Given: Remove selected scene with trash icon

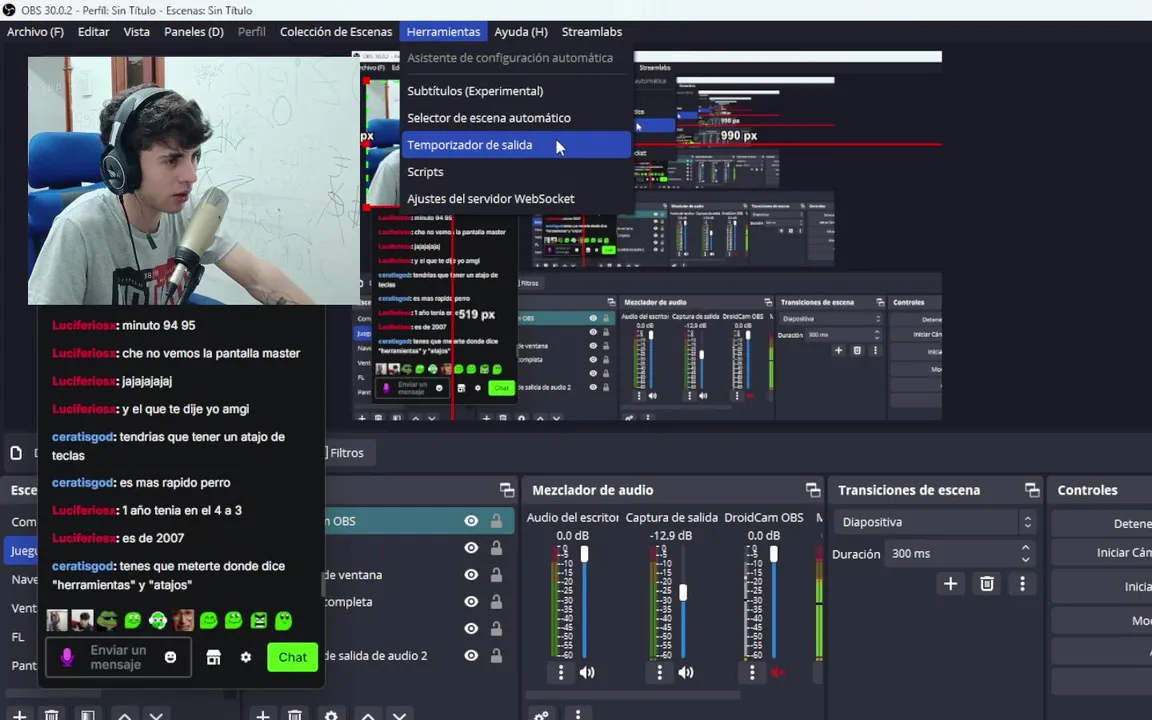Looking at the screenshot, I should 51,715.
